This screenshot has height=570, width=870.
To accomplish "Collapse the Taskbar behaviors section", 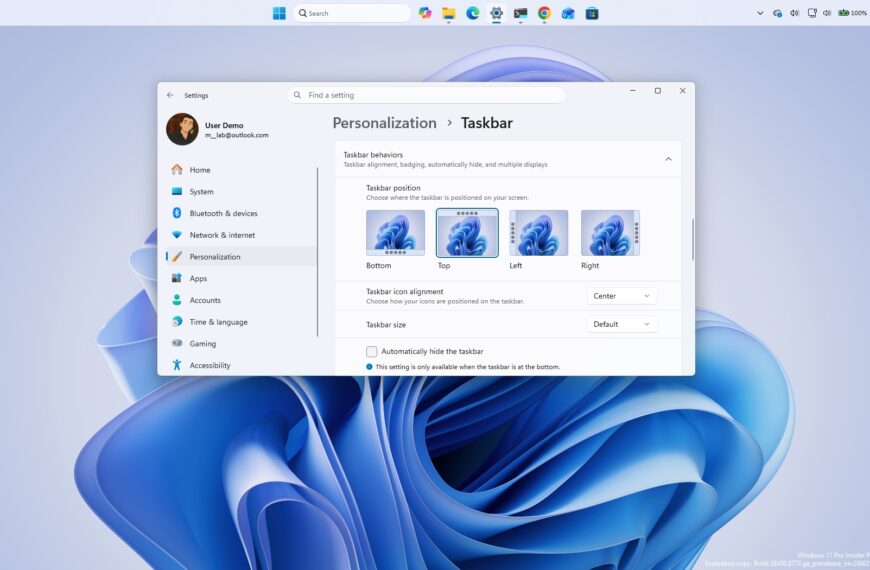I will [x=669, y=159].
